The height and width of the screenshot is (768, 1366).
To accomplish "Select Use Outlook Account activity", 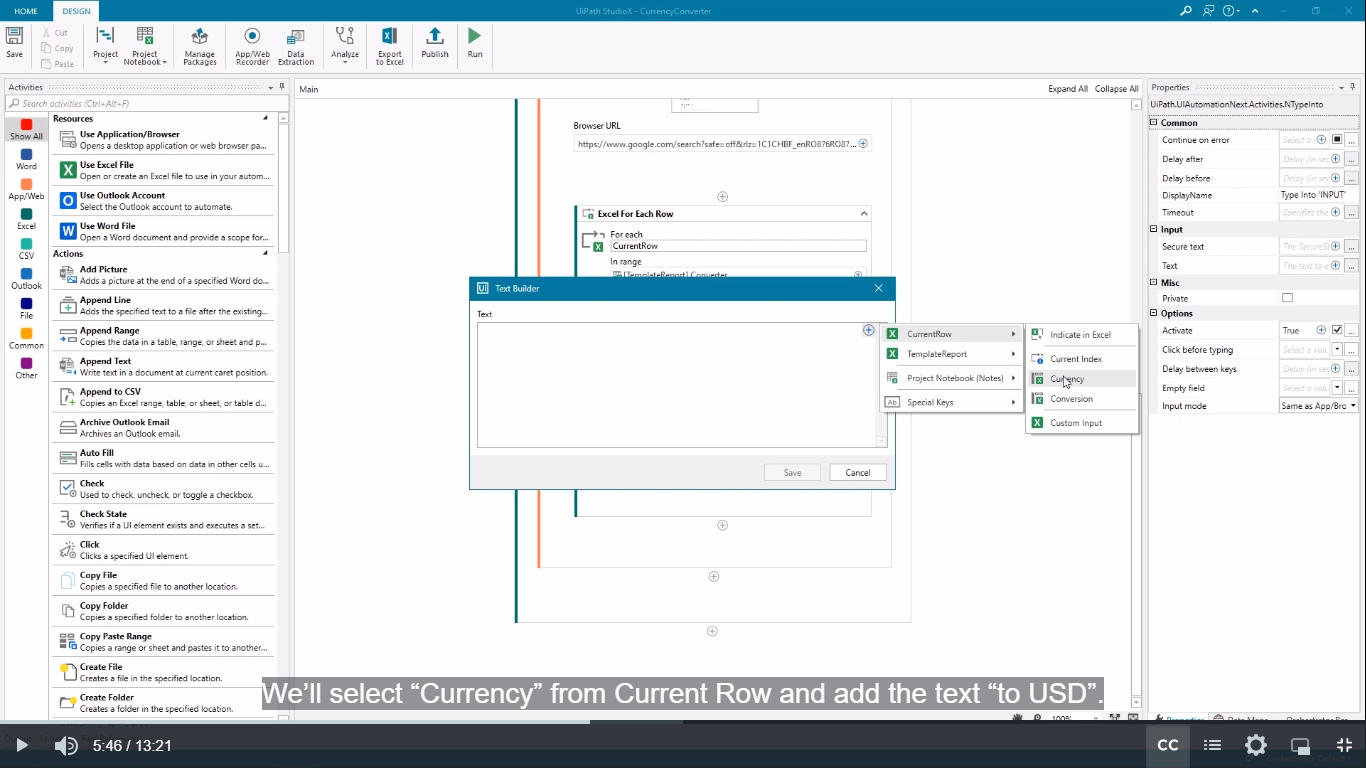I will (163, 201).
